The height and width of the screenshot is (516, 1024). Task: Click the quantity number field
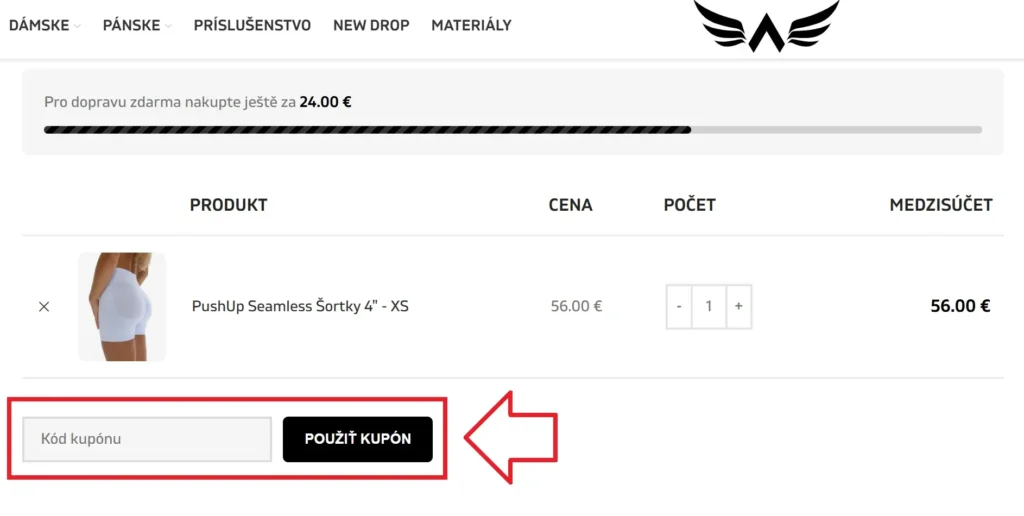tap(709, 306)
